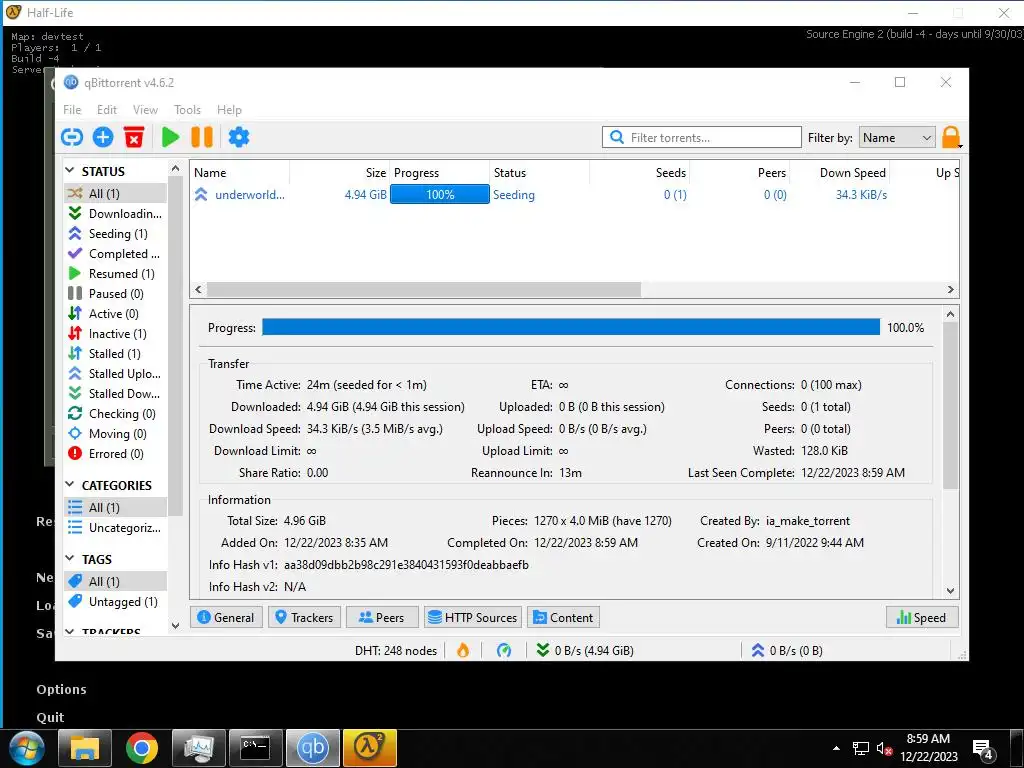The image size is (1024, 768).
Task: Click the Half-Life taskbar icon
Action: click(370, 748)
